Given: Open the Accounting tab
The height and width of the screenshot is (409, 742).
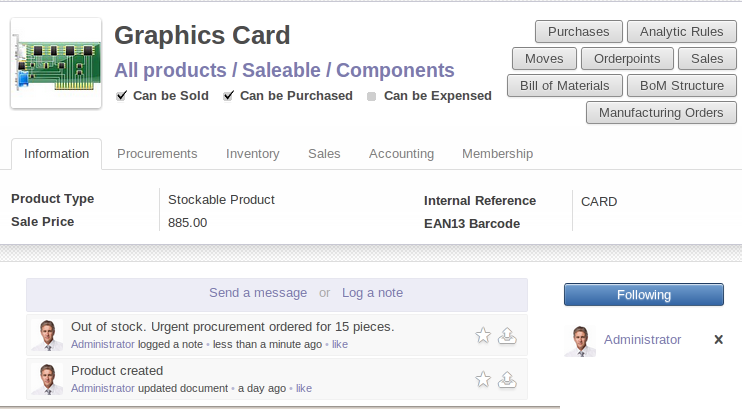Looking at the screenshot, I should 401,154.
